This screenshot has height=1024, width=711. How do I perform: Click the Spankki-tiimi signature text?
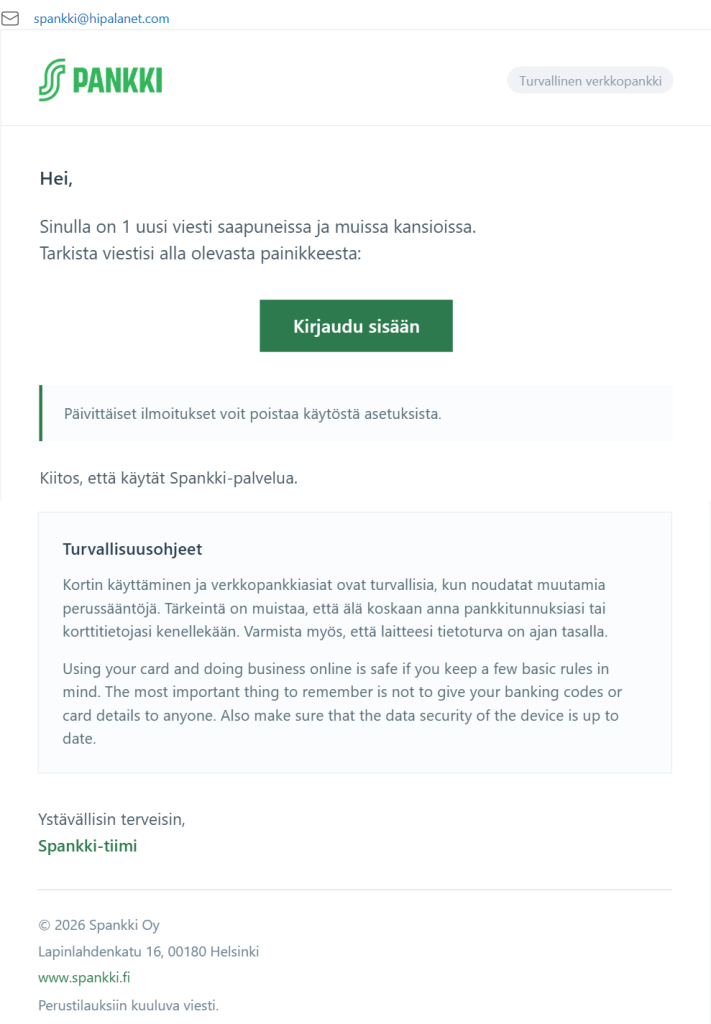click(x=87, y=846)
